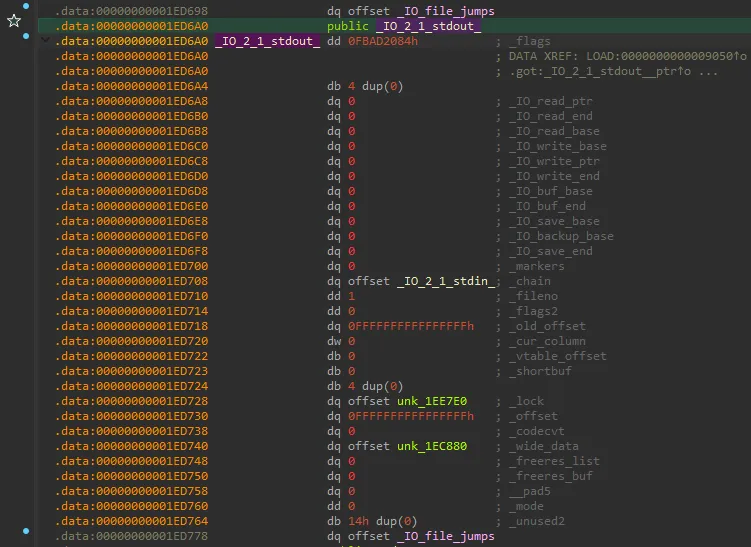
Task: Click the _old_offset comment
Action: (x=547, y=326)
